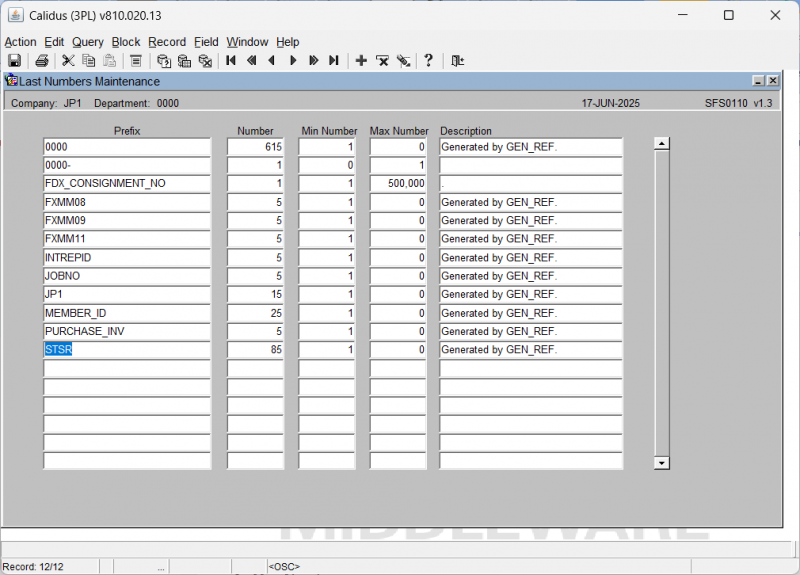
Task: Click the Description field of STSR row
Action: pyautogui.click(x=531, y=349)
